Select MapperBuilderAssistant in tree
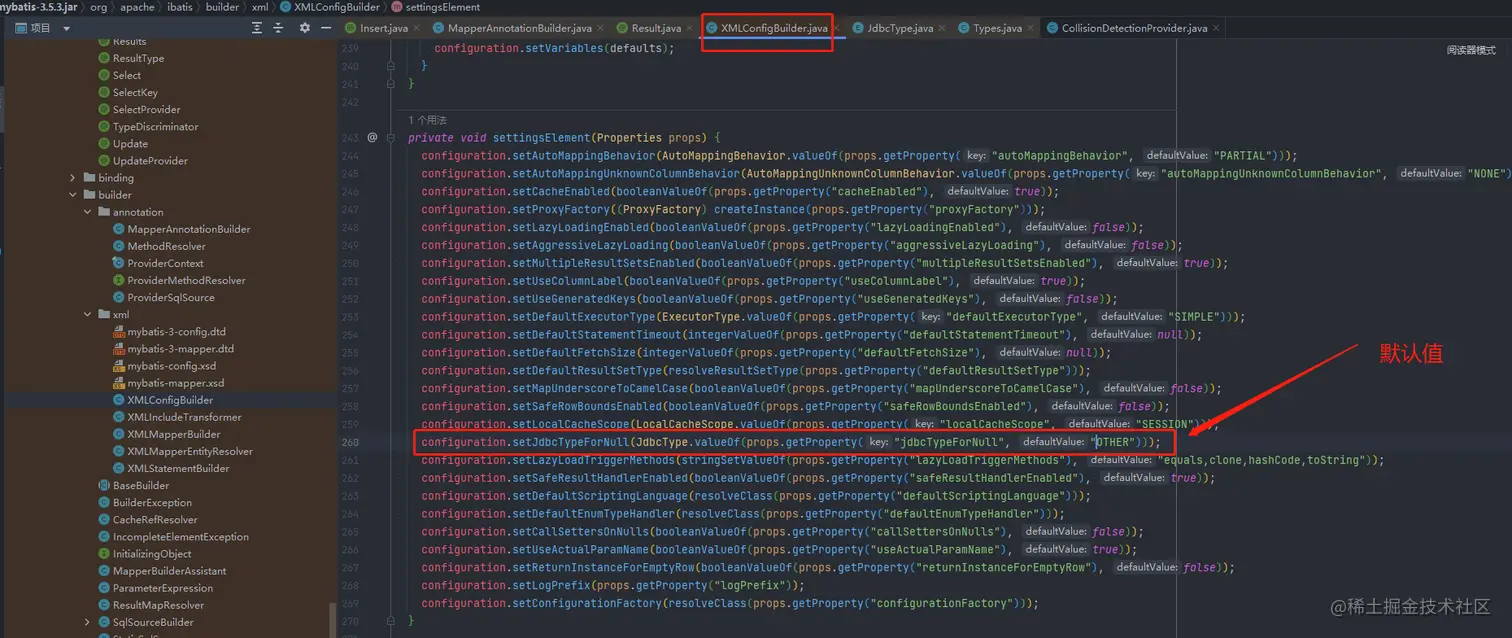The height and width of the screenshot is (638, 1512). click(x=169, y=571)
